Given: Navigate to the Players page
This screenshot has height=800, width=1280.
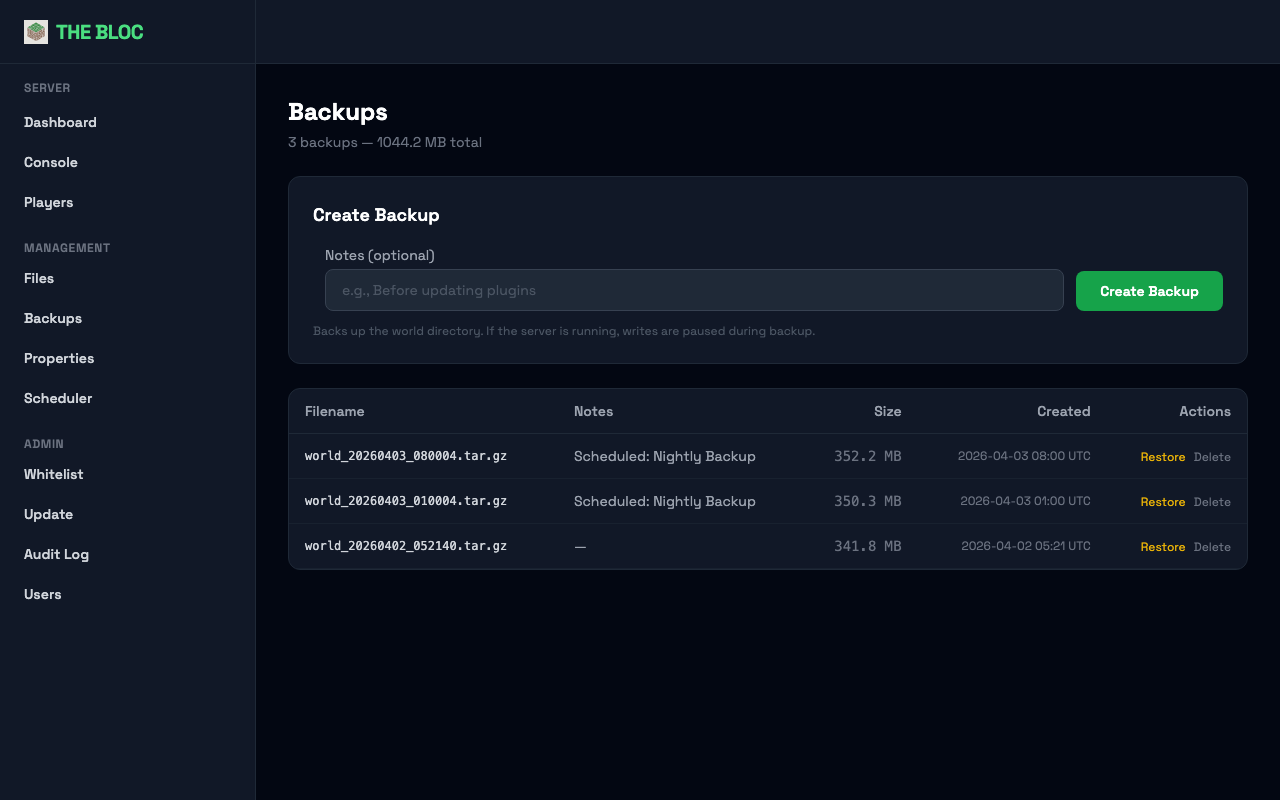Looking at the screenshot, I should (48, 202).
